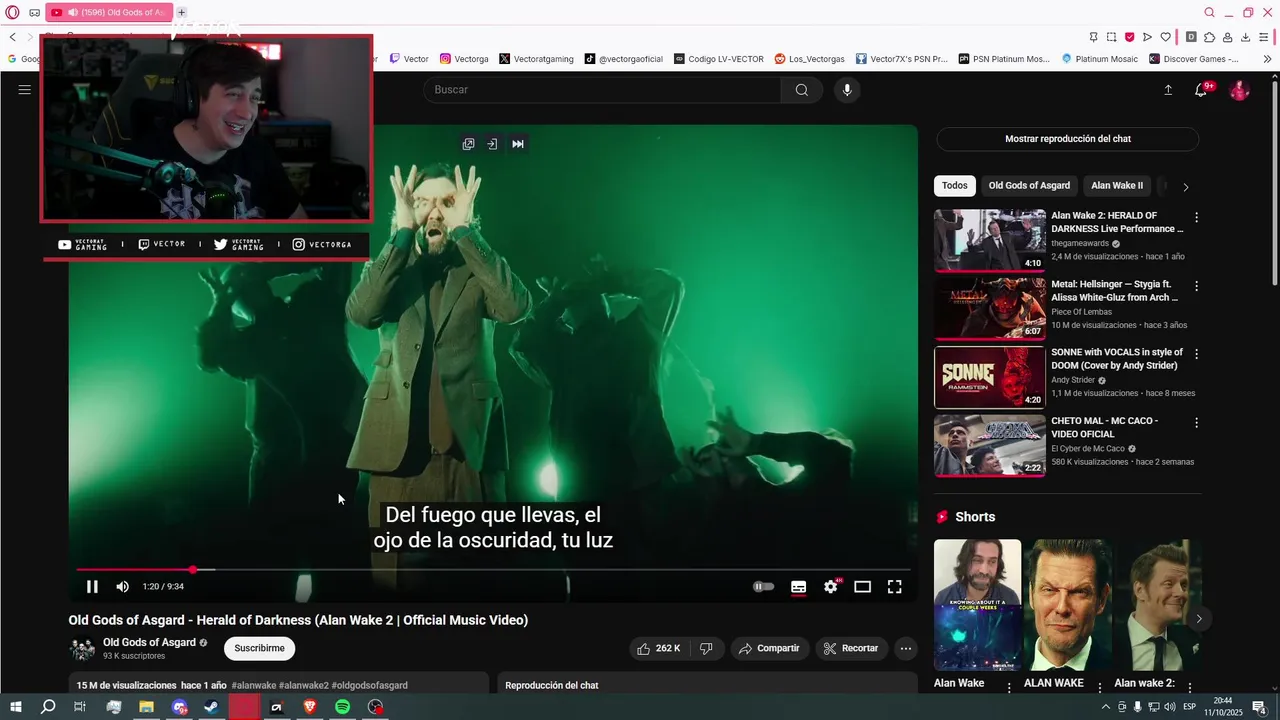The height and width of the screenshot is (720, 1280).
Task: Dislike the video with thumbs down
Action: coord(706,649)
